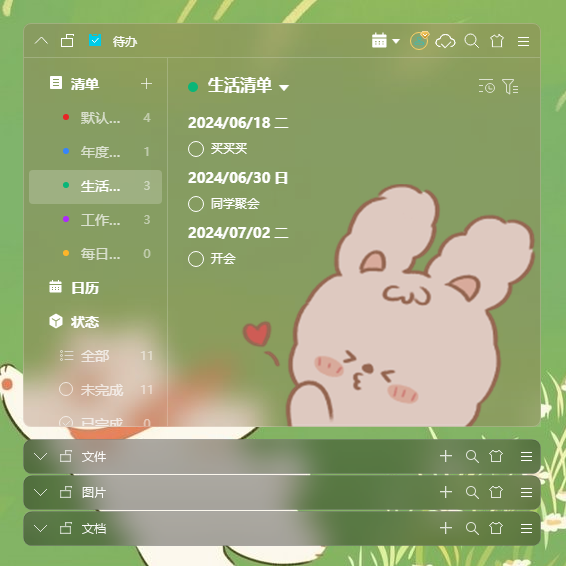Screen dimensions: 566x566
Task: Open the 每日... list
Action: click(95, 254)
